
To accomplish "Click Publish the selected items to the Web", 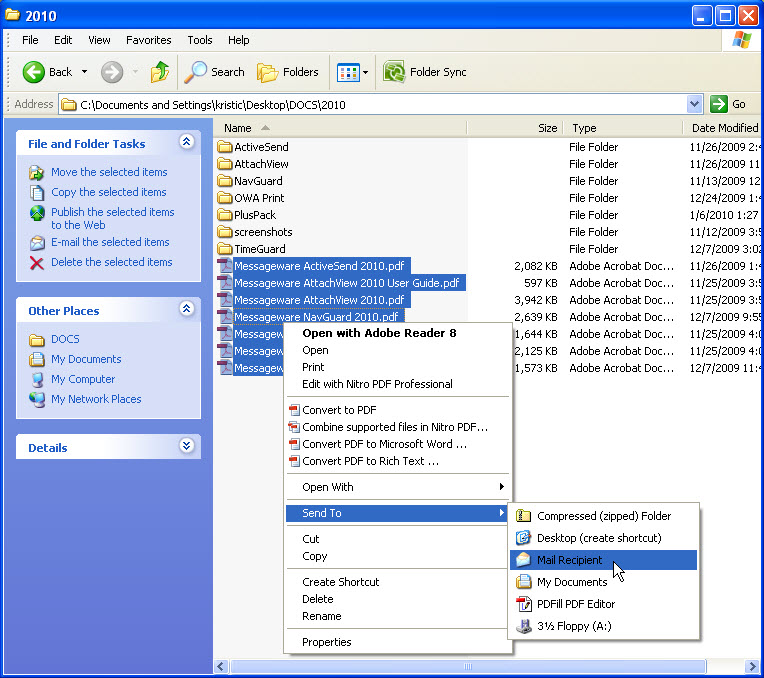I will click(x=113, y=218).
